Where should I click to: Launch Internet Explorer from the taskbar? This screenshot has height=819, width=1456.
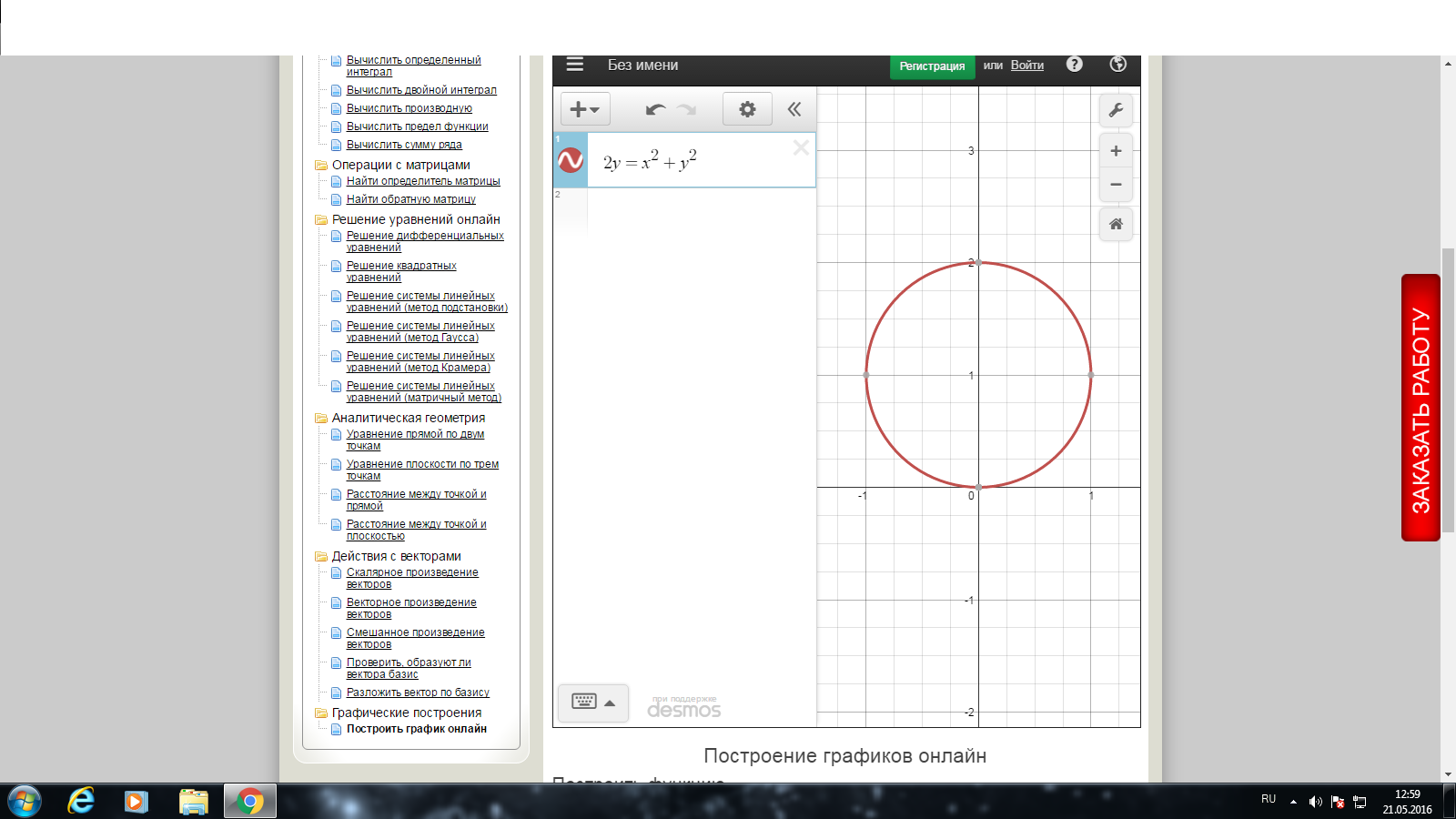pos(81,801)
